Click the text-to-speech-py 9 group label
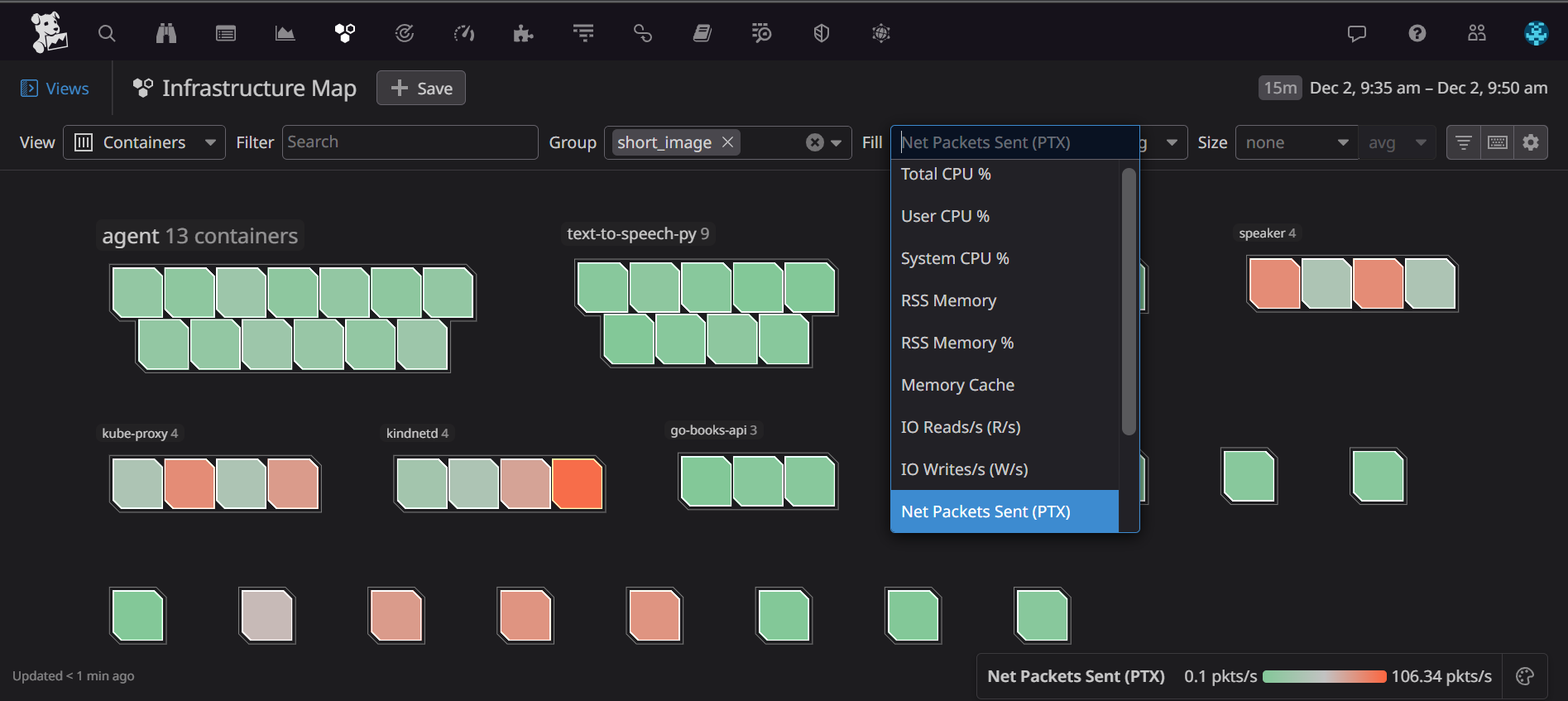The image size is (1568, 701). (x=638, y=233)
